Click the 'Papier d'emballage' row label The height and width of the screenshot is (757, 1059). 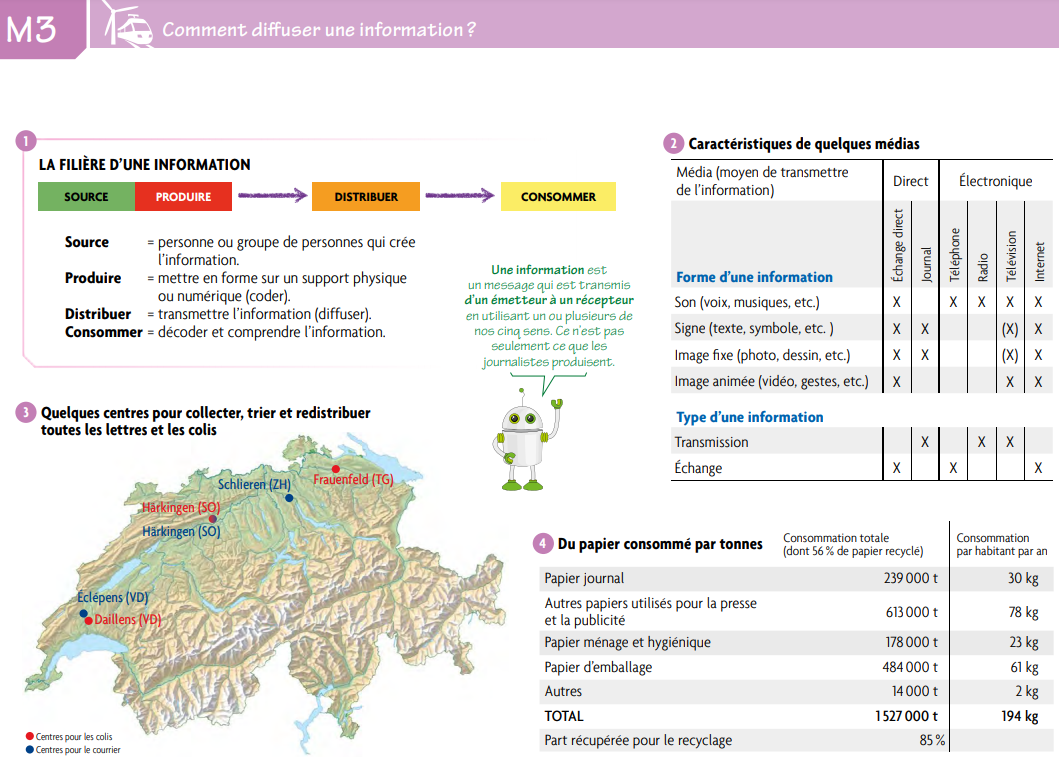tap(598, 667)
